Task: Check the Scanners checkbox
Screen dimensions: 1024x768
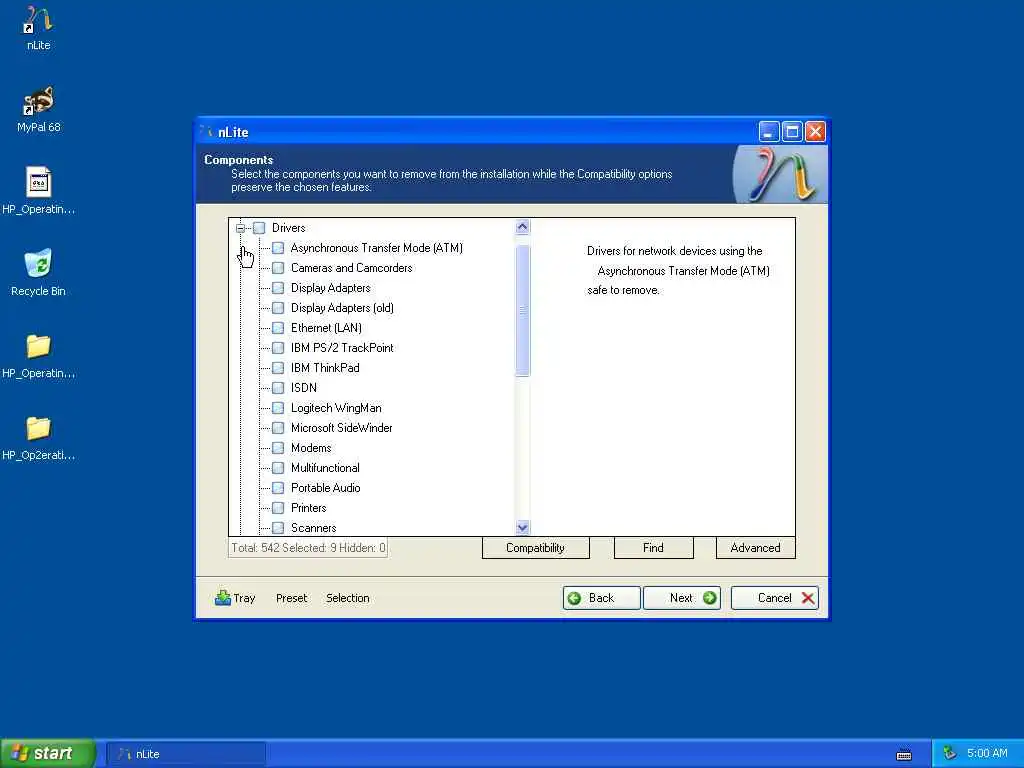Action: click(x=278, y=528)
